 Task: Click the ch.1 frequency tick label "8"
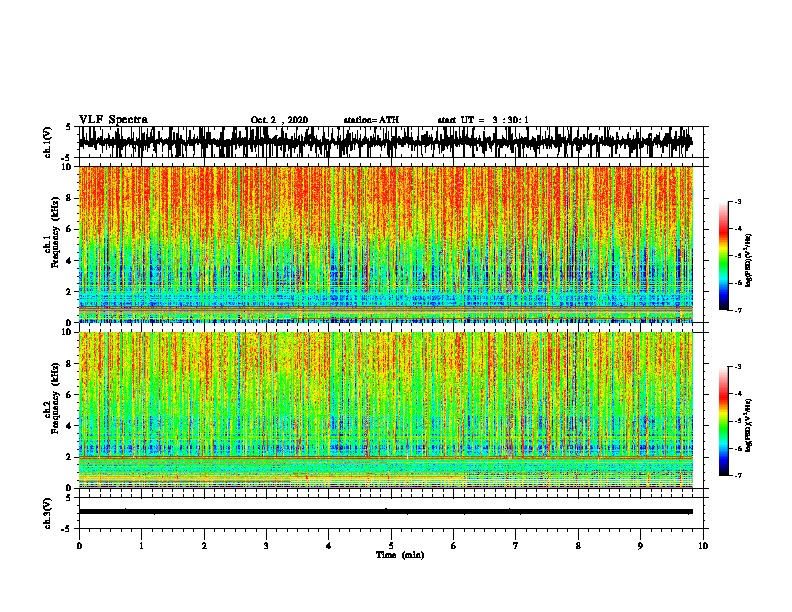tap(69, 198)
